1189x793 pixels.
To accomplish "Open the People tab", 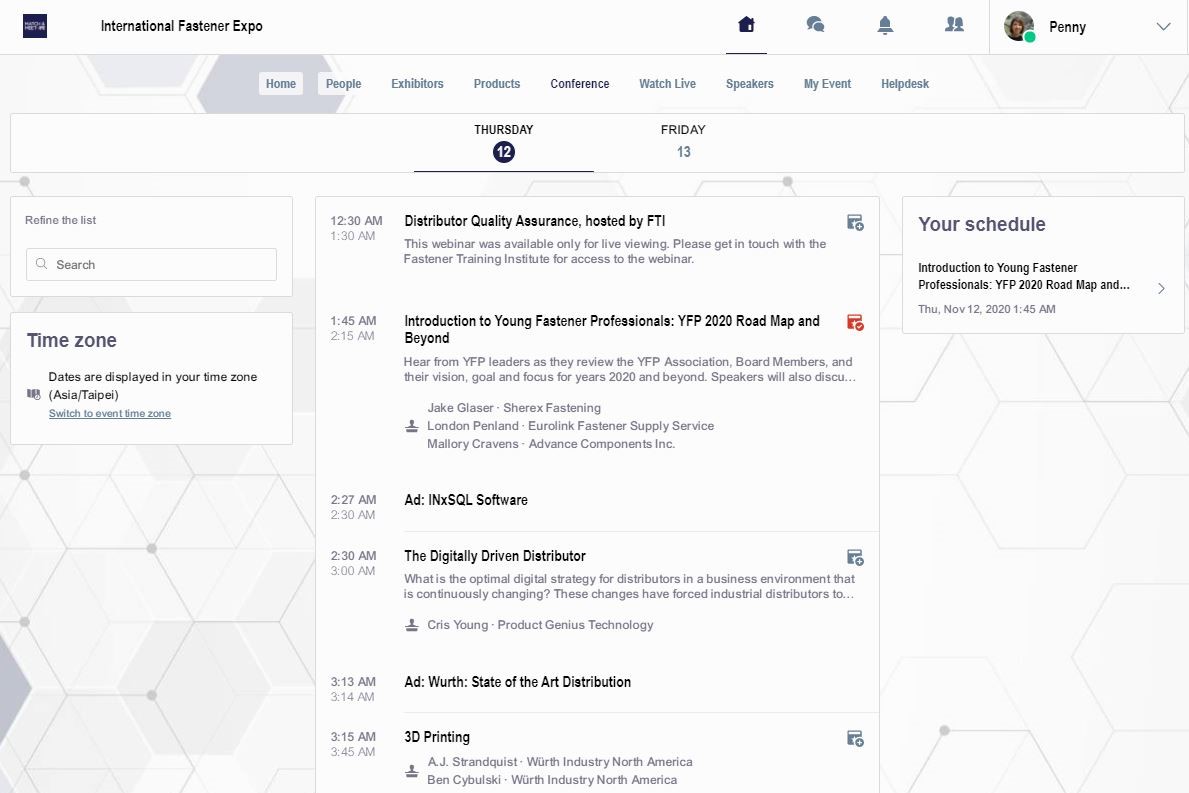I will point(344,83).
